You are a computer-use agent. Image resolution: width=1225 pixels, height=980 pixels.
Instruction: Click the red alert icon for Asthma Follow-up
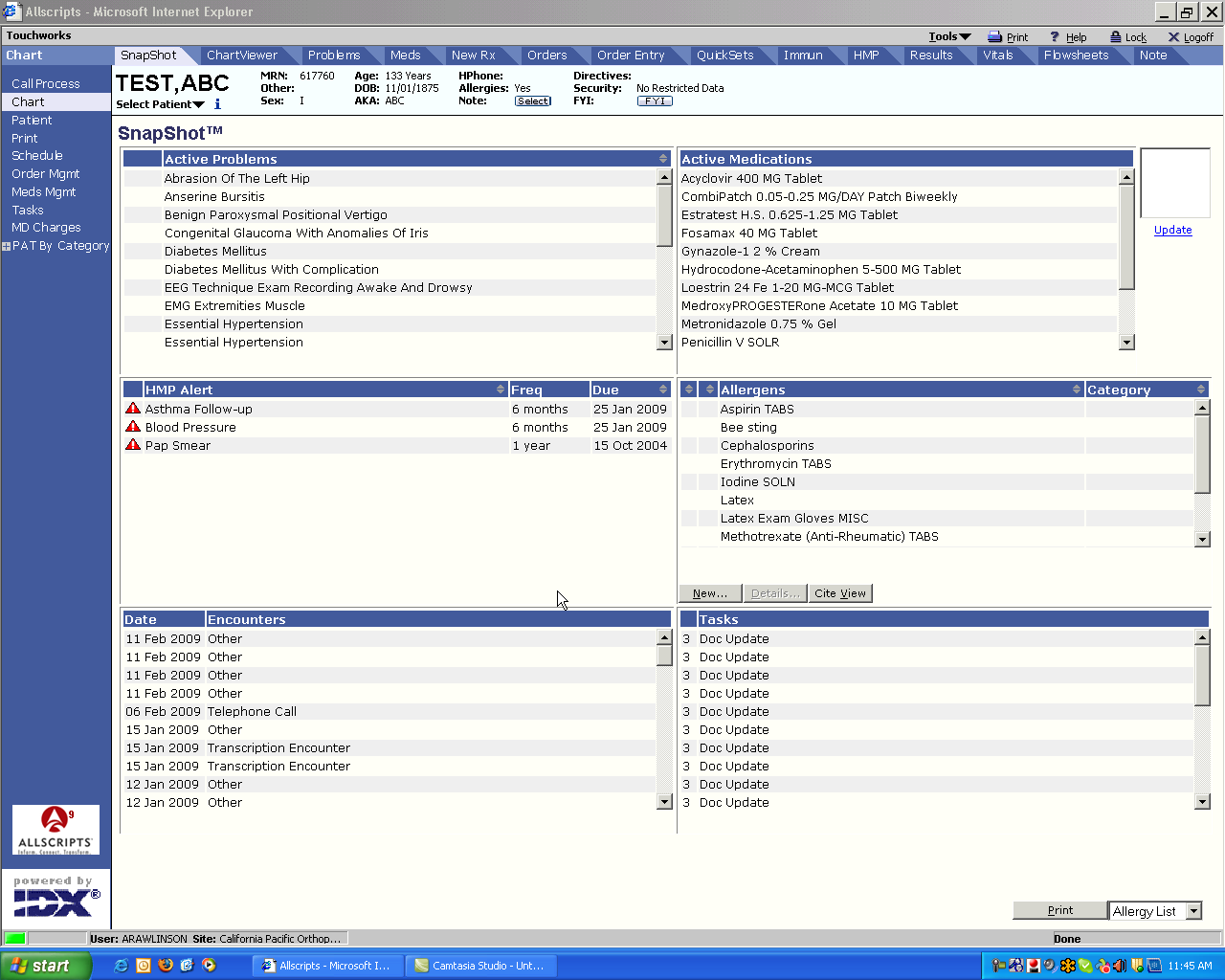pos(133,409)
